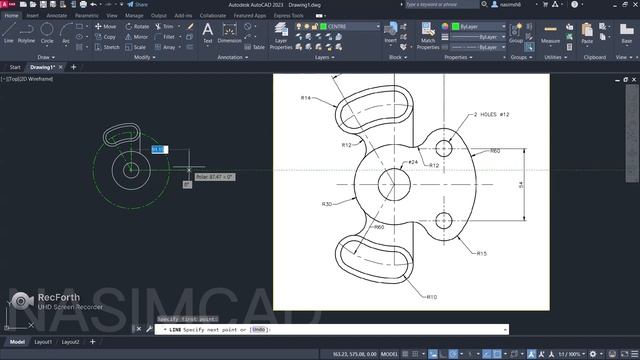Select the Polyline tool
640x360 pixels.
point(27,33)
